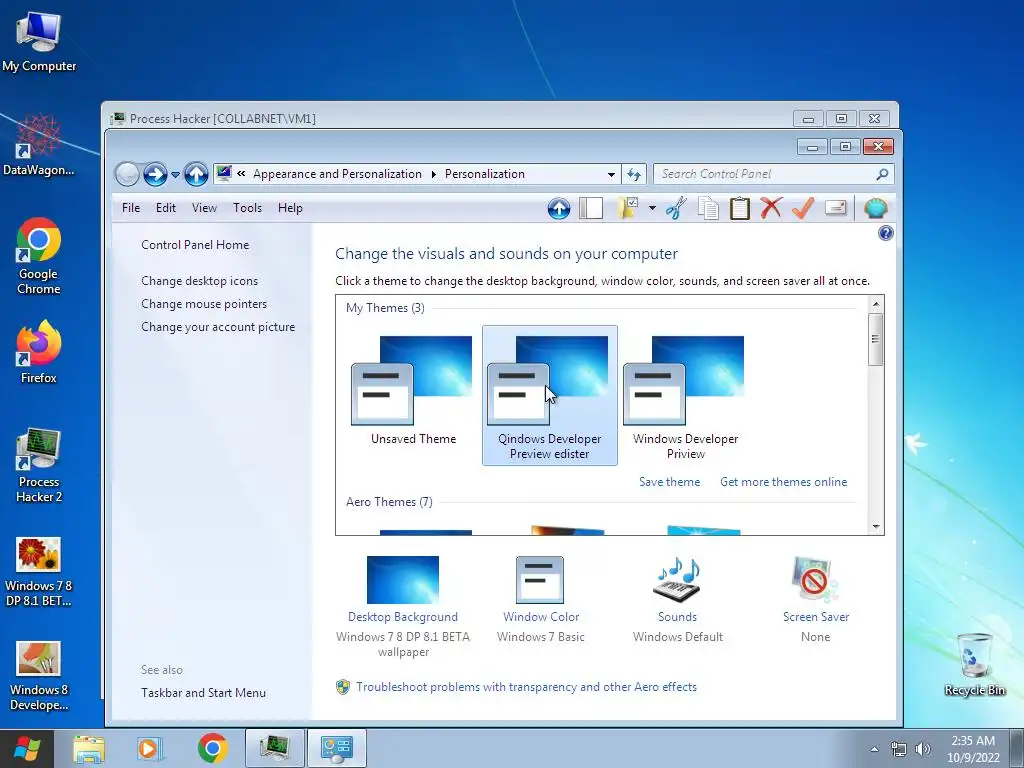The height and width of the screenshot is (768, 1024).
Task: Click the network tray icon
Action: [899, 749]
